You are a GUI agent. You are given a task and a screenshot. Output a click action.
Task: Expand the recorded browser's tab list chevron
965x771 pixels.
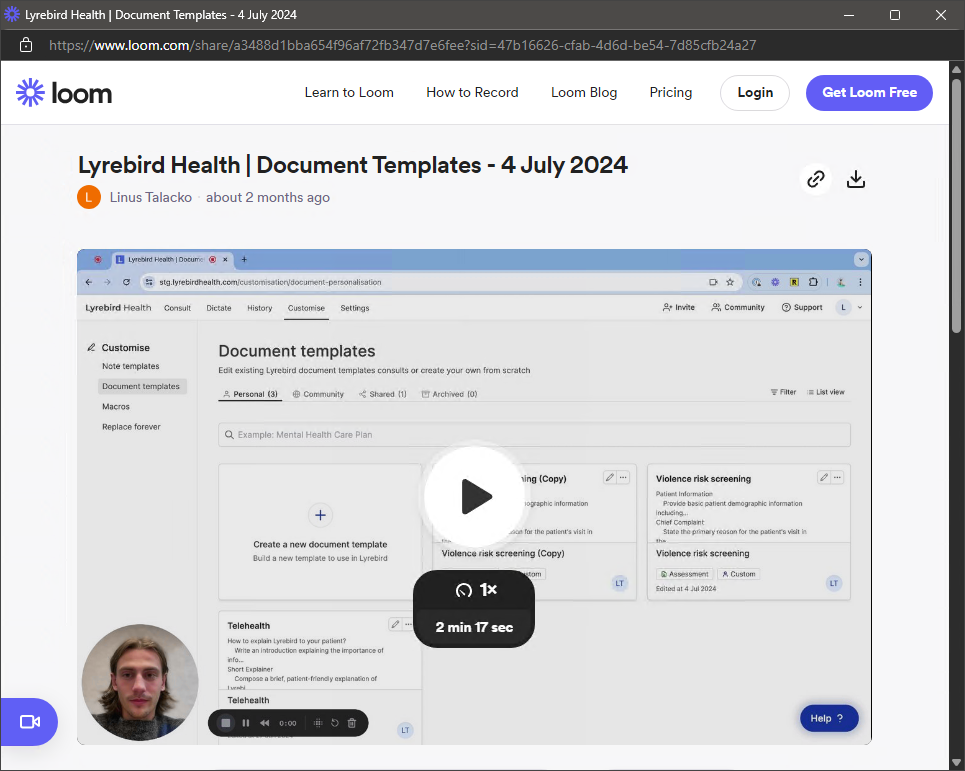tap(861, 260)
